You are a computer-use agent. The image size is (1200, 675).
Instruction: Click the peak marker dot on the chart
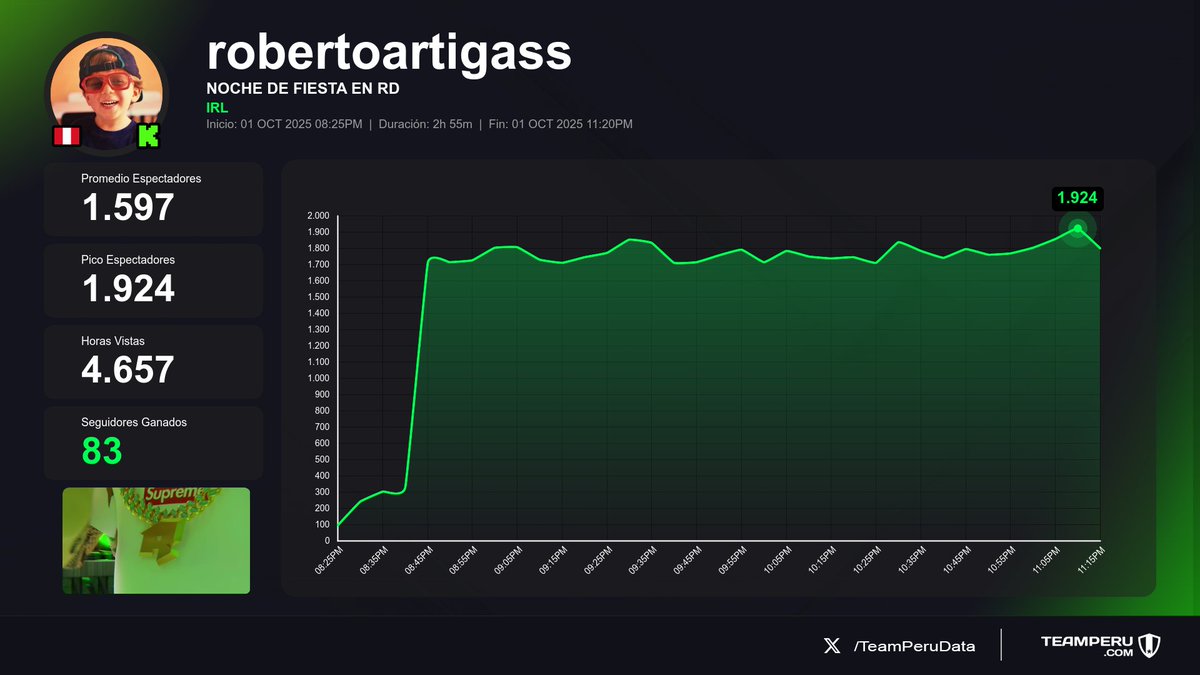(x=1077, y=228)
